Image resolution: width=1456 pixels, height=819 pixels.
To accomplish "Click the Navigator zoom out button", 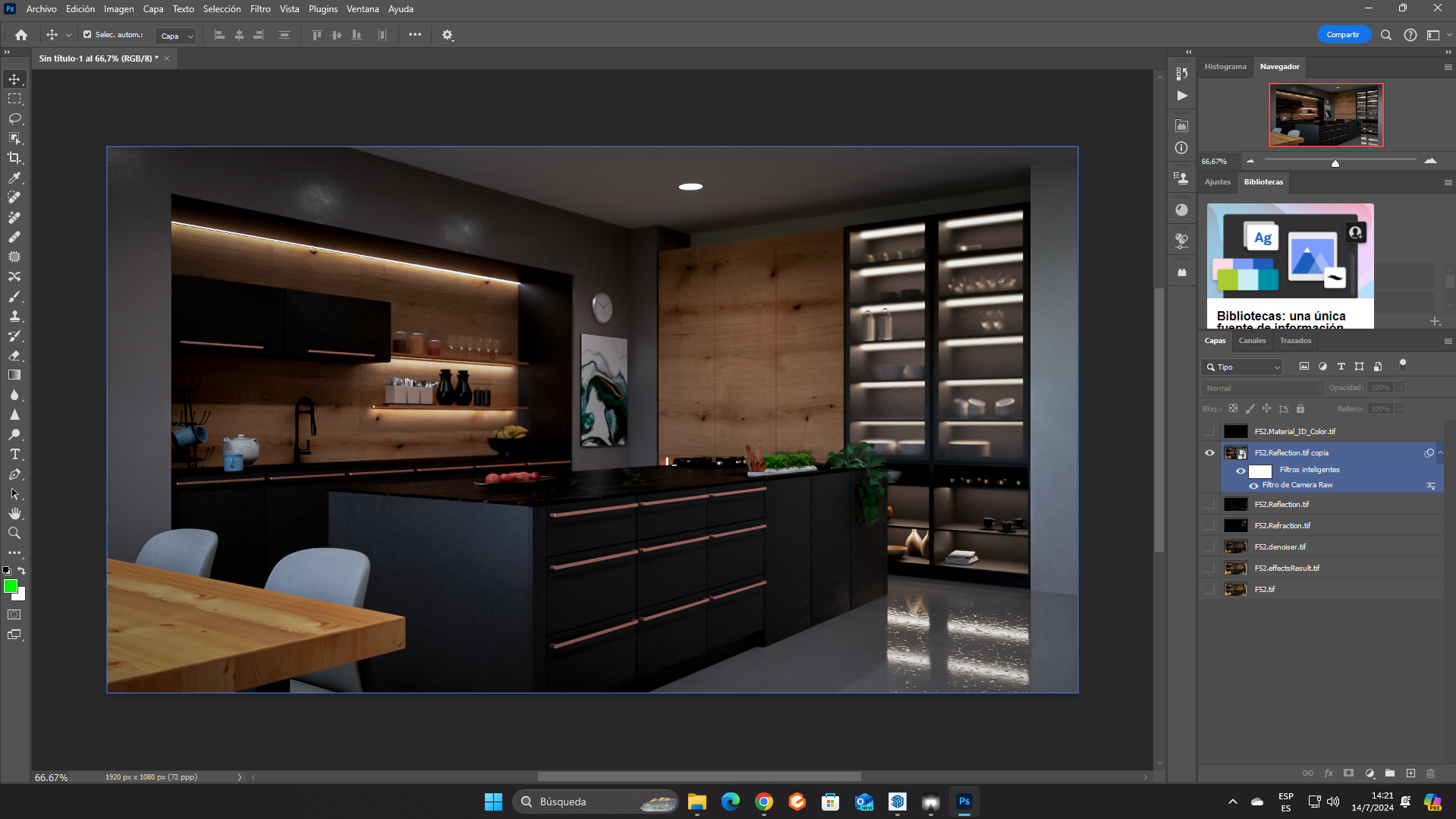I will point(1250,161).
